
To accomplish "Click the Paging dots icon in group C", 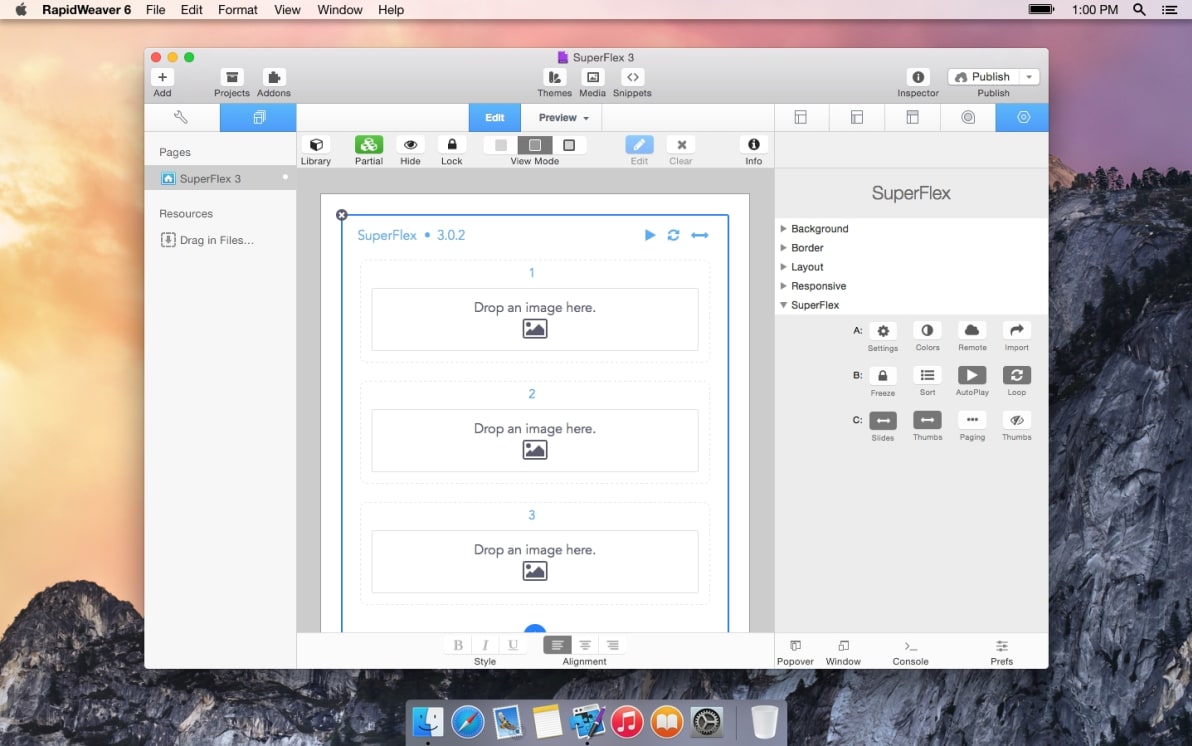I will pyautogui.click(x=972, y=421).
